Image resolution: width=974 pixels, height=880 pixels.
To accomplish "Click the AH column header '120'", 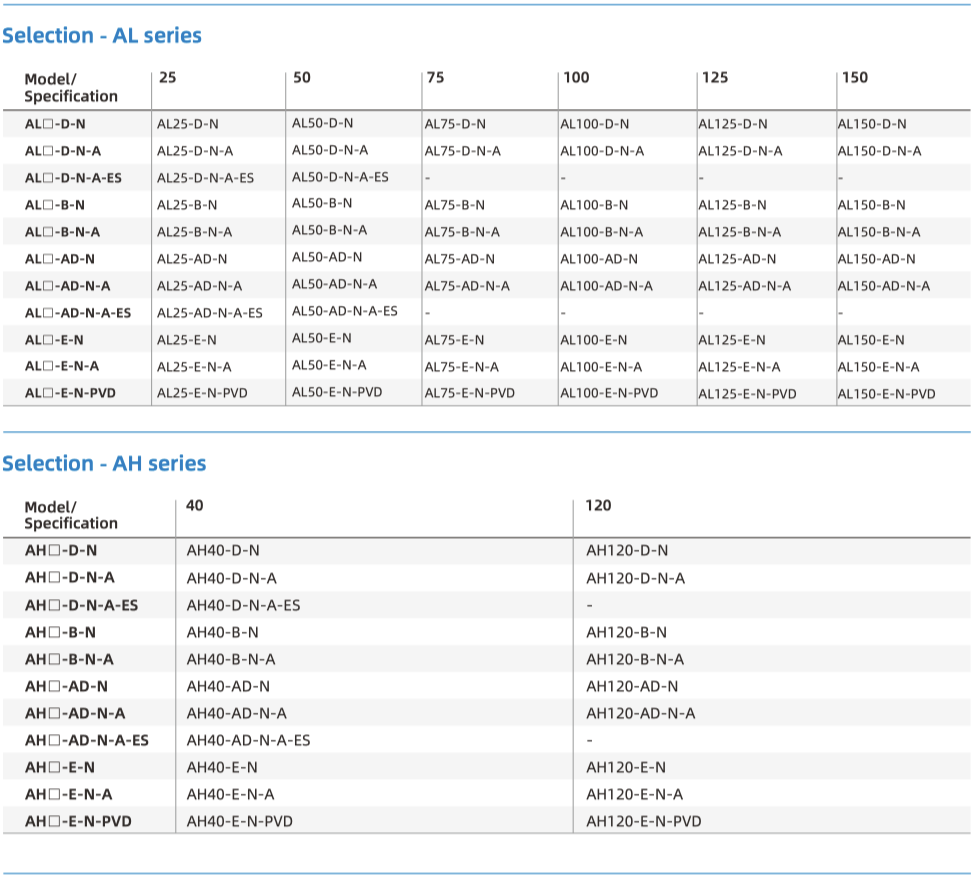I will click(x=598, y=506).
